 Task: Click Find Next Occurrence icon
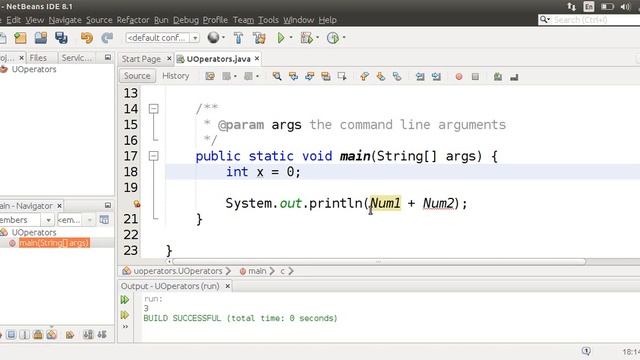pos(309,76)
